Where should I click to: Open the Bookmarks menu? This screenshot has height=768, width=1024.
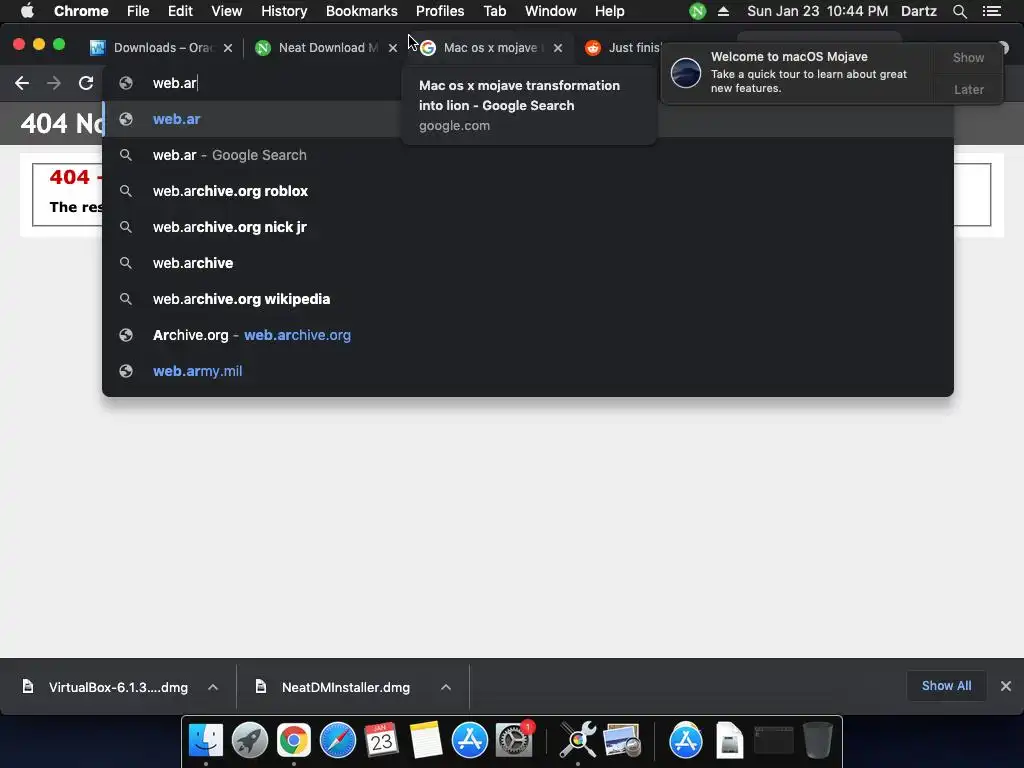click(362, 11)
